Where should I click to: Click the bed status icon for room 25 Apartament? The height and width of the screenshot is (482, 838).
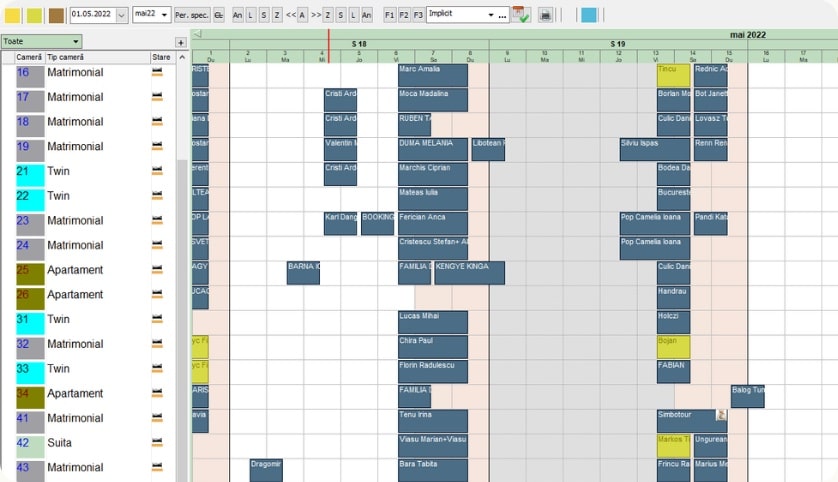(157, 270)
